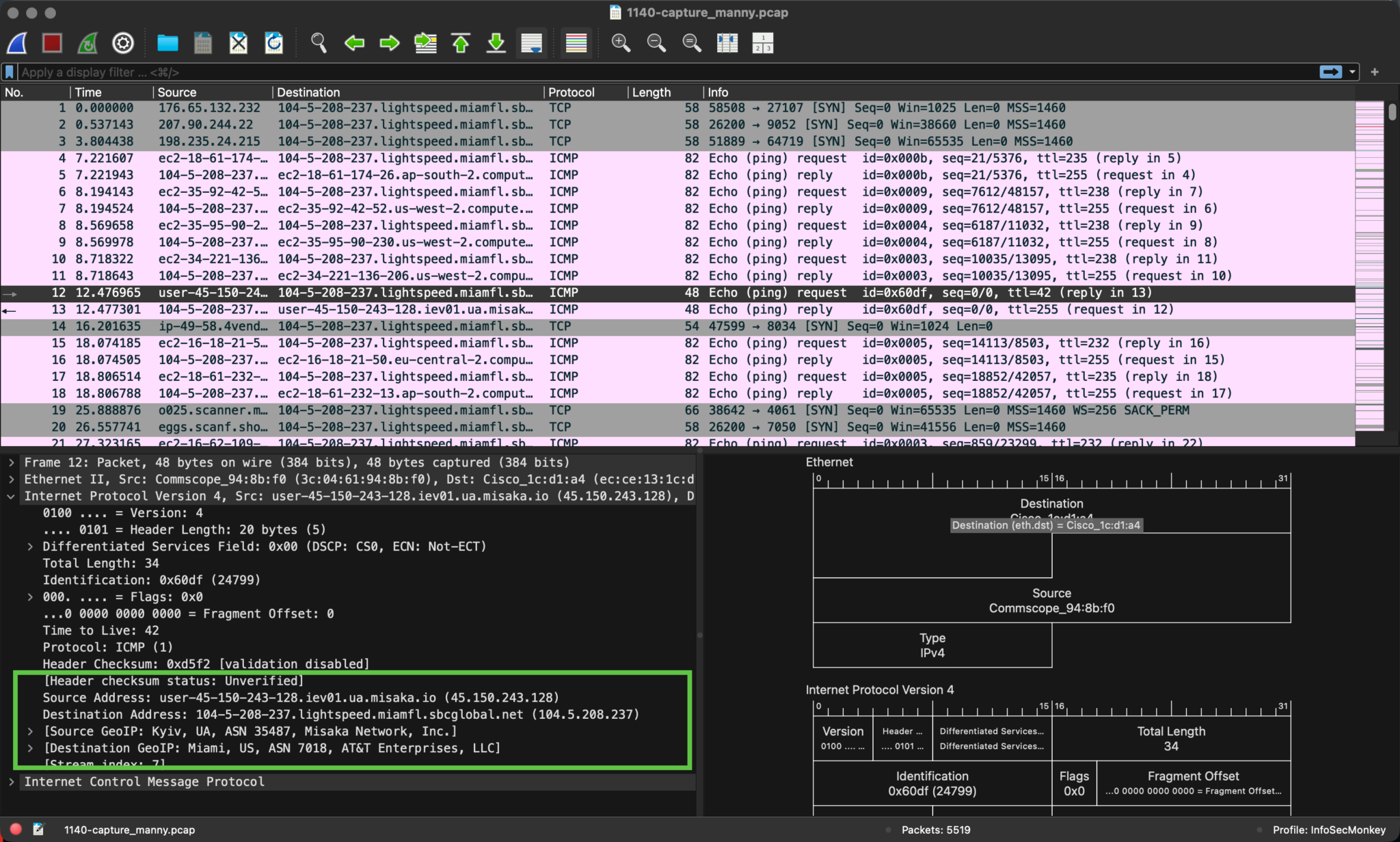The width and height of the screenshot is (1400, 842).
Task: Click Fragment Offset box in diagram
Action: 1194,783
